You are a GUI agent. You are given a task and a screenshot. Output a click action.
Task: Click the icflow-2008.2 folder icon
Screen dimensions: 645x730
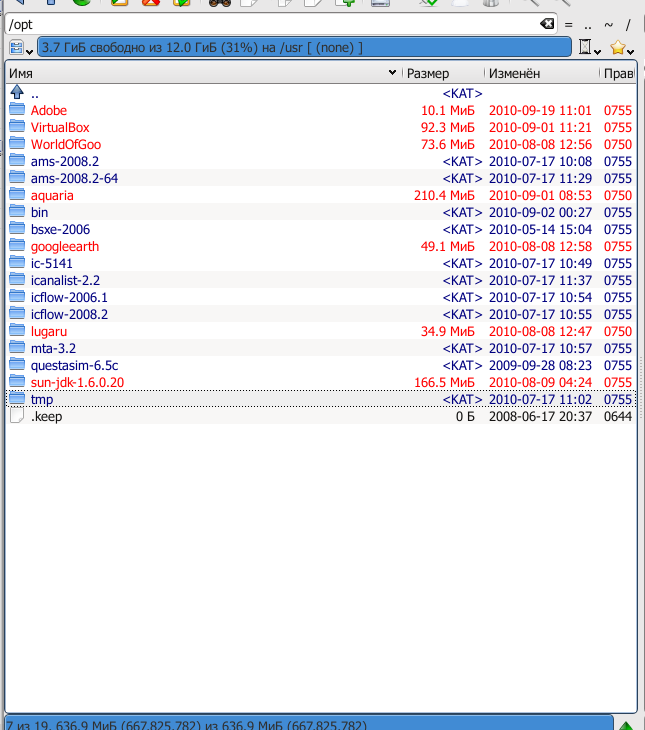click(x=17, y=314)
